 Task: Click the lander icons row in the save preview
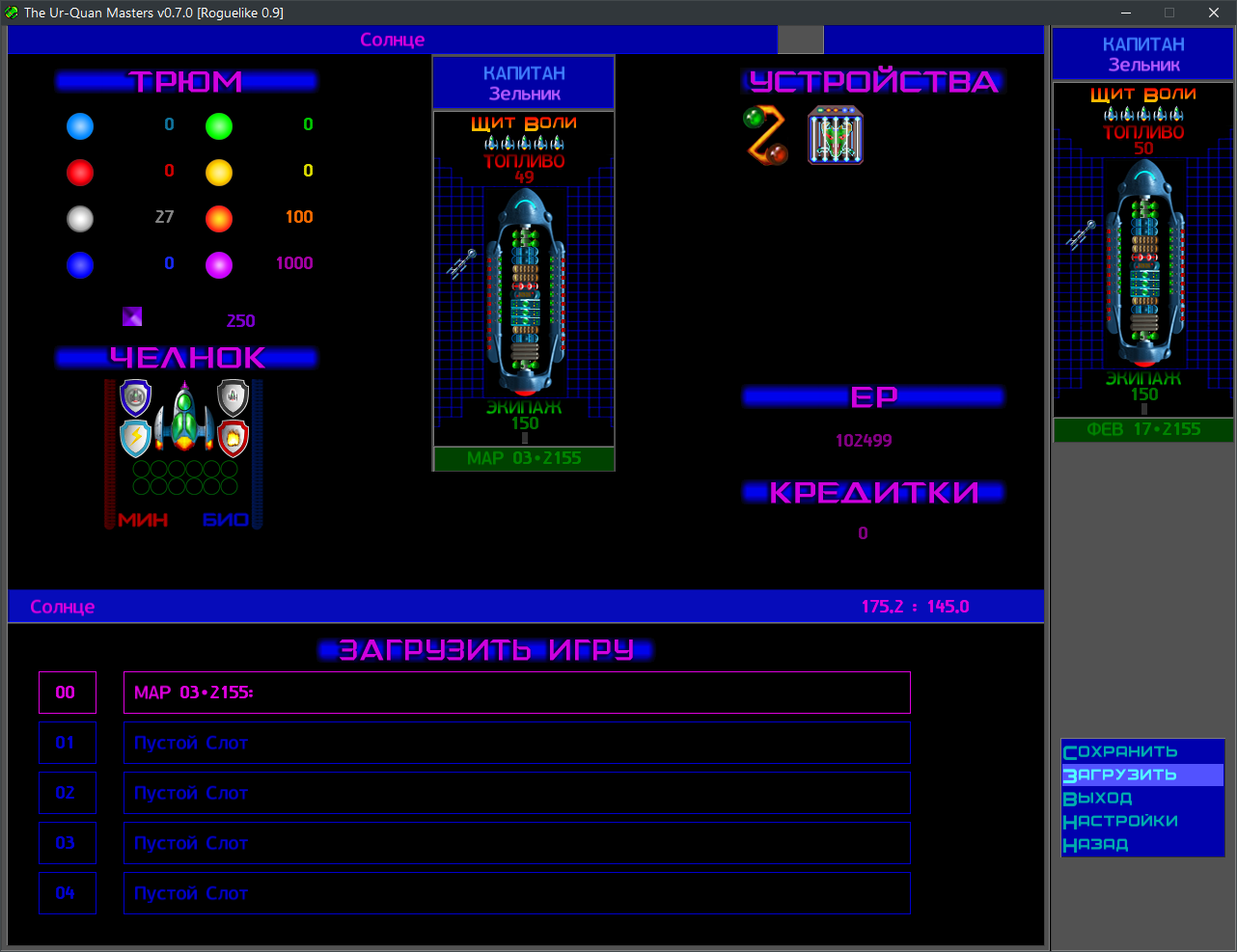coord(524,143)
